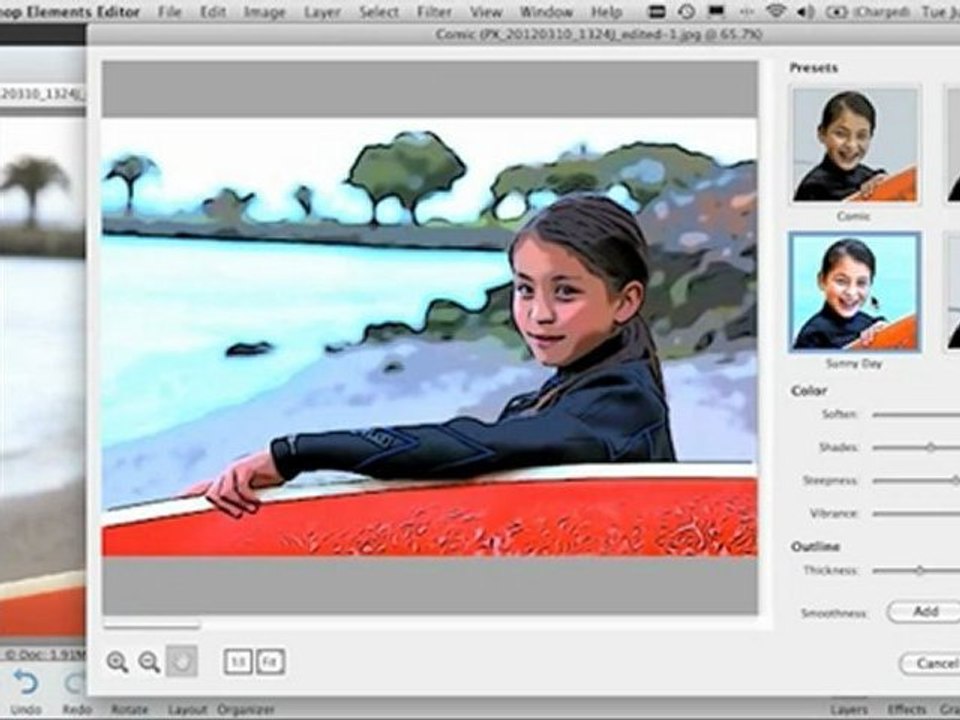960x720 pixels.
Task: Open the File menu
Action: (169, 12)
